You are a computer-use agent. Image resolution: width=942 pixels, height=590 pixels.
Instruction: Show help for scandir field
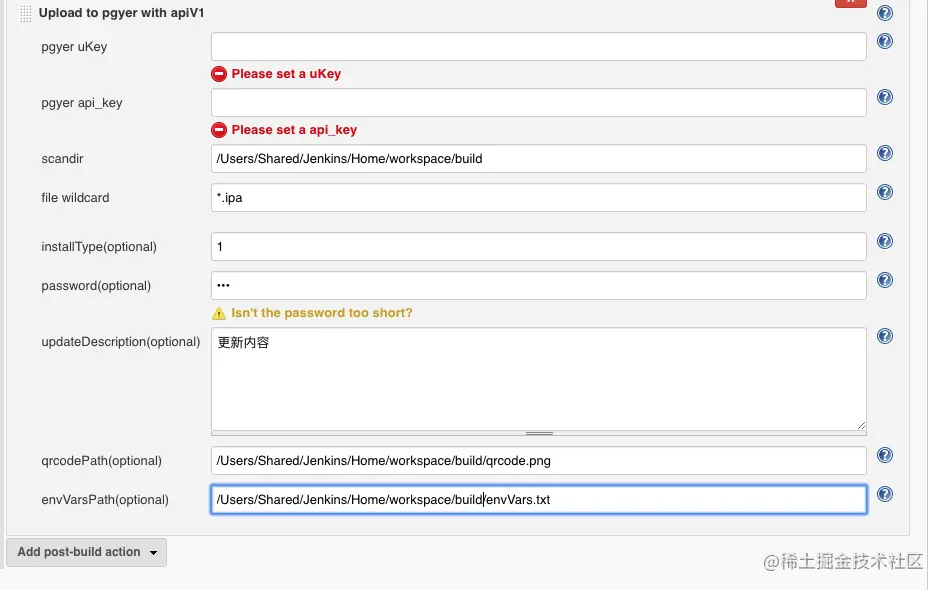point(884,154)
